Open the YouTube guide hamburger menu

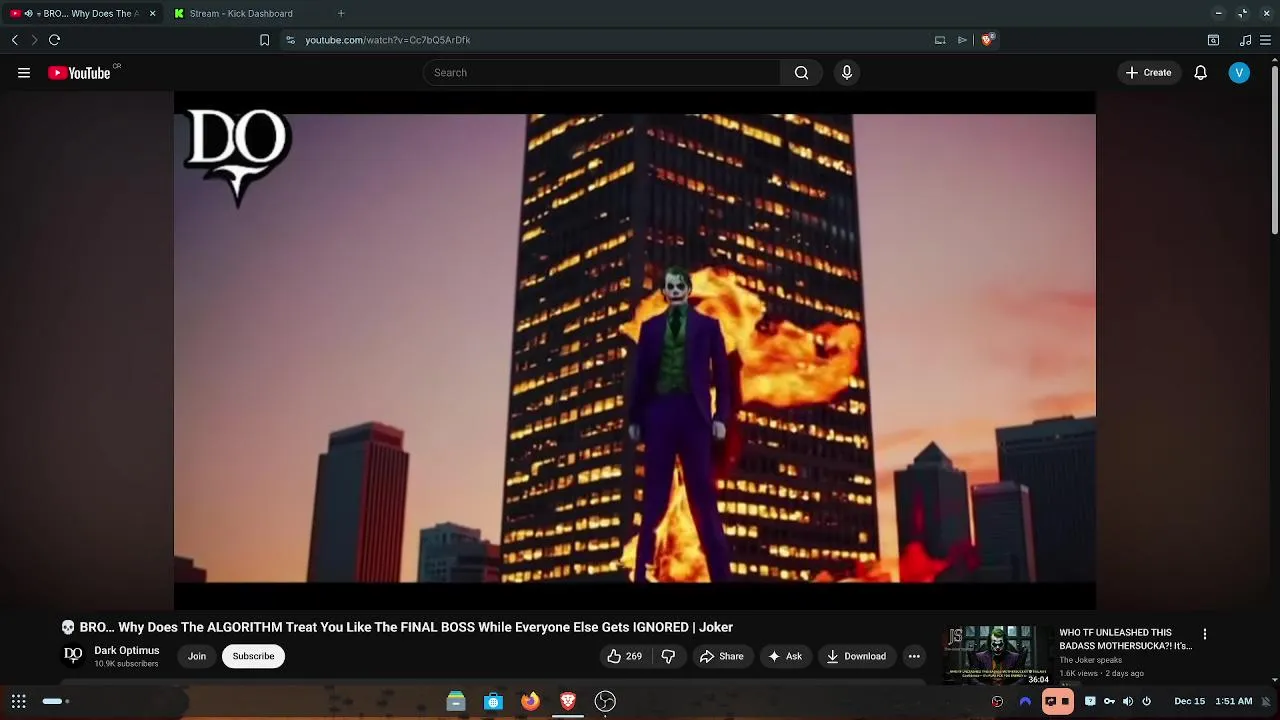point(24,72)
